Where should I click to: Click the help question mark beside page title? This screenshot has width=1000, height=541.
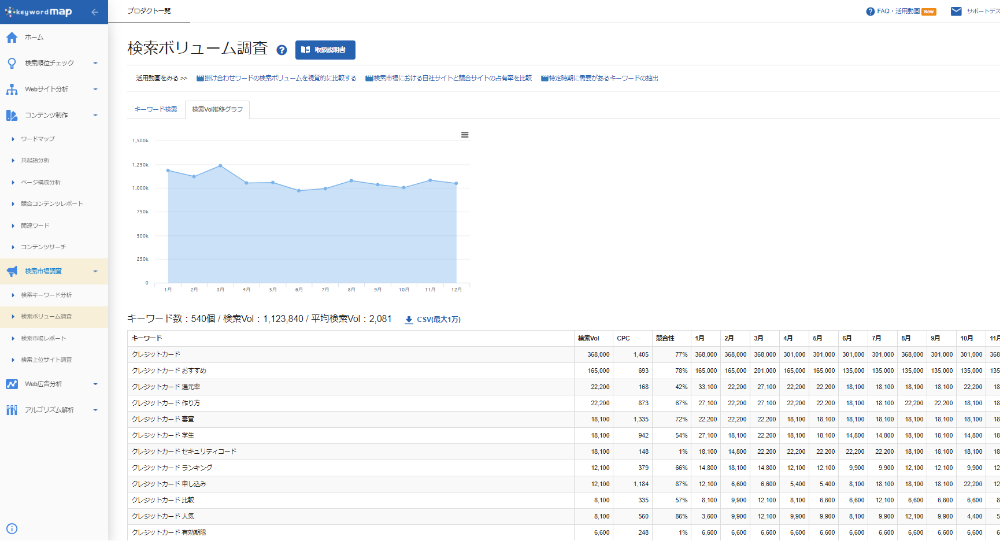(282, 50)
